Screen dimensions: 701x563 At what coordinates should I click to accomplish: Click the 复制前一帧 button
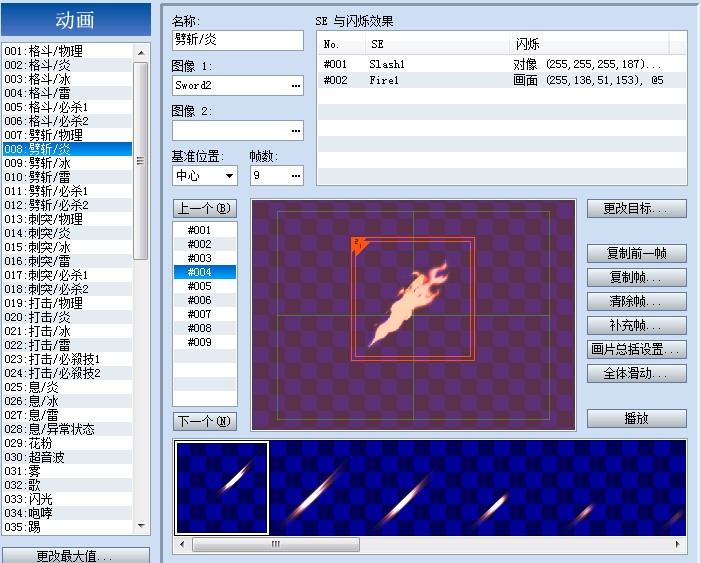point(637,254)
